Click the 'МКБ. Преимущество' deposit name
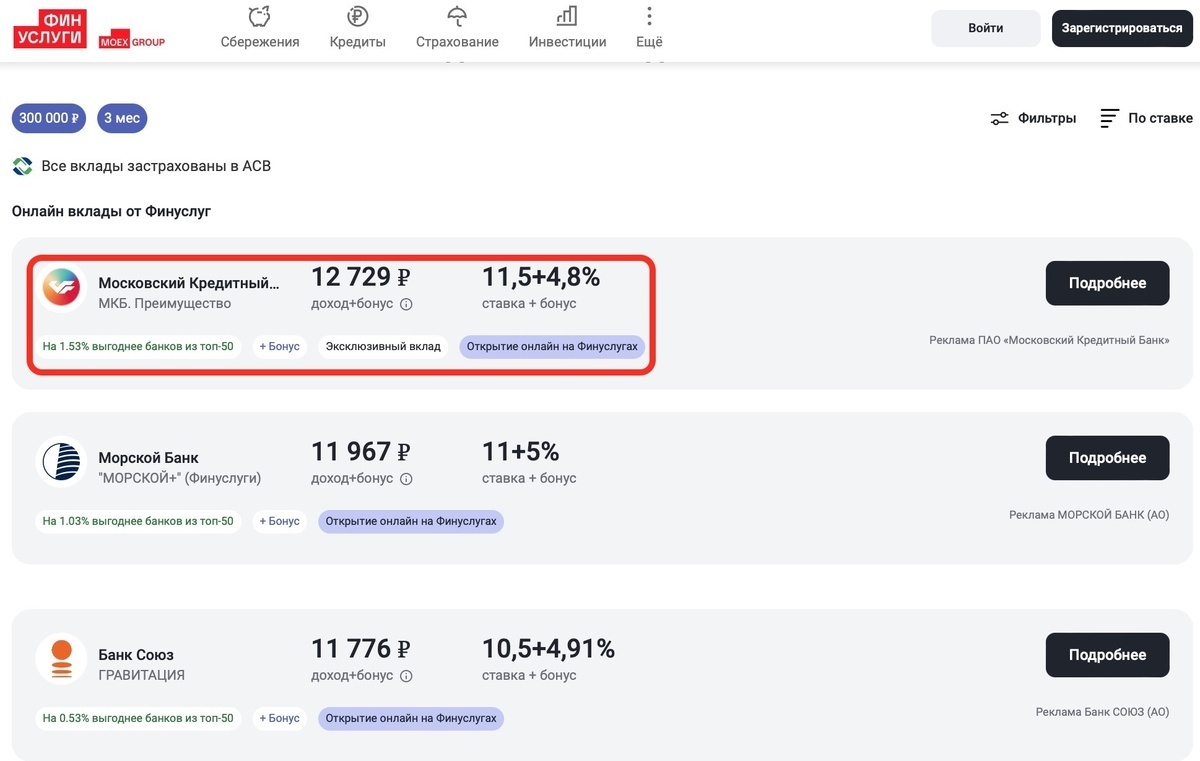 [x=164, y=304]
